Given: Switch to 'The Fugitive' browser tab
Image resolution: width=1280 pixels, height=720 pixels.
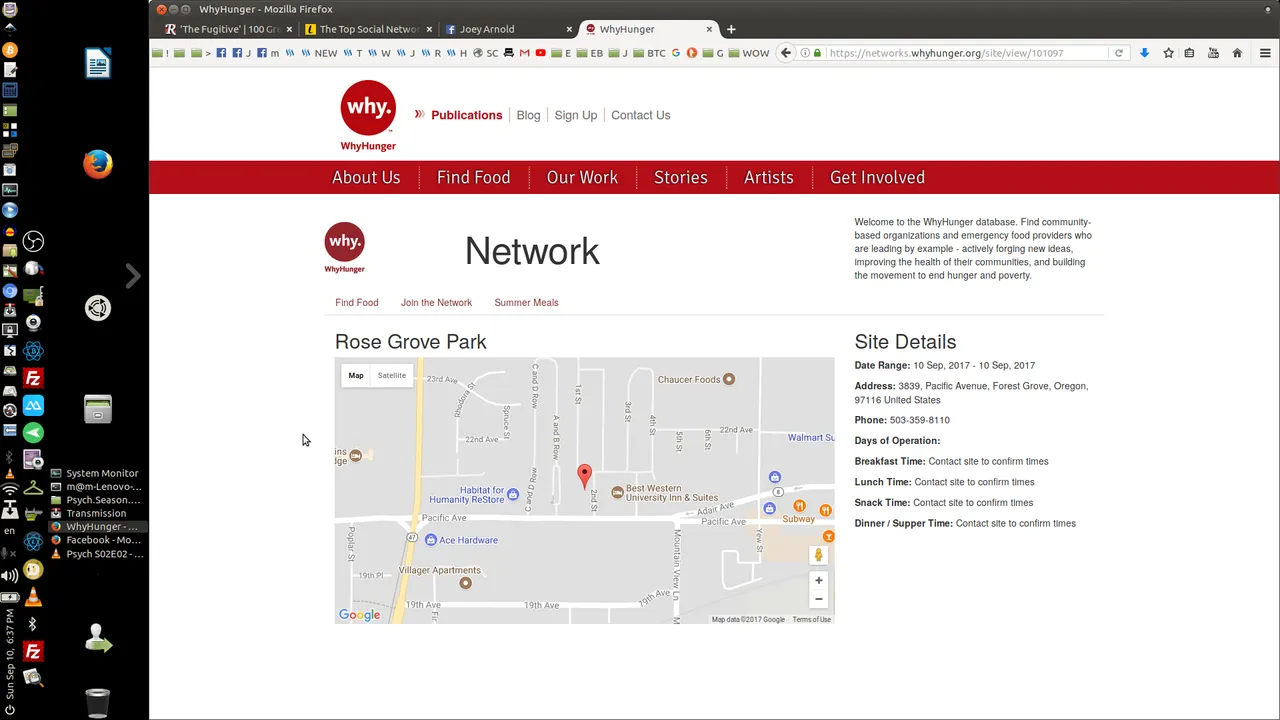Looking at the screenshot, I should point(228,29).
